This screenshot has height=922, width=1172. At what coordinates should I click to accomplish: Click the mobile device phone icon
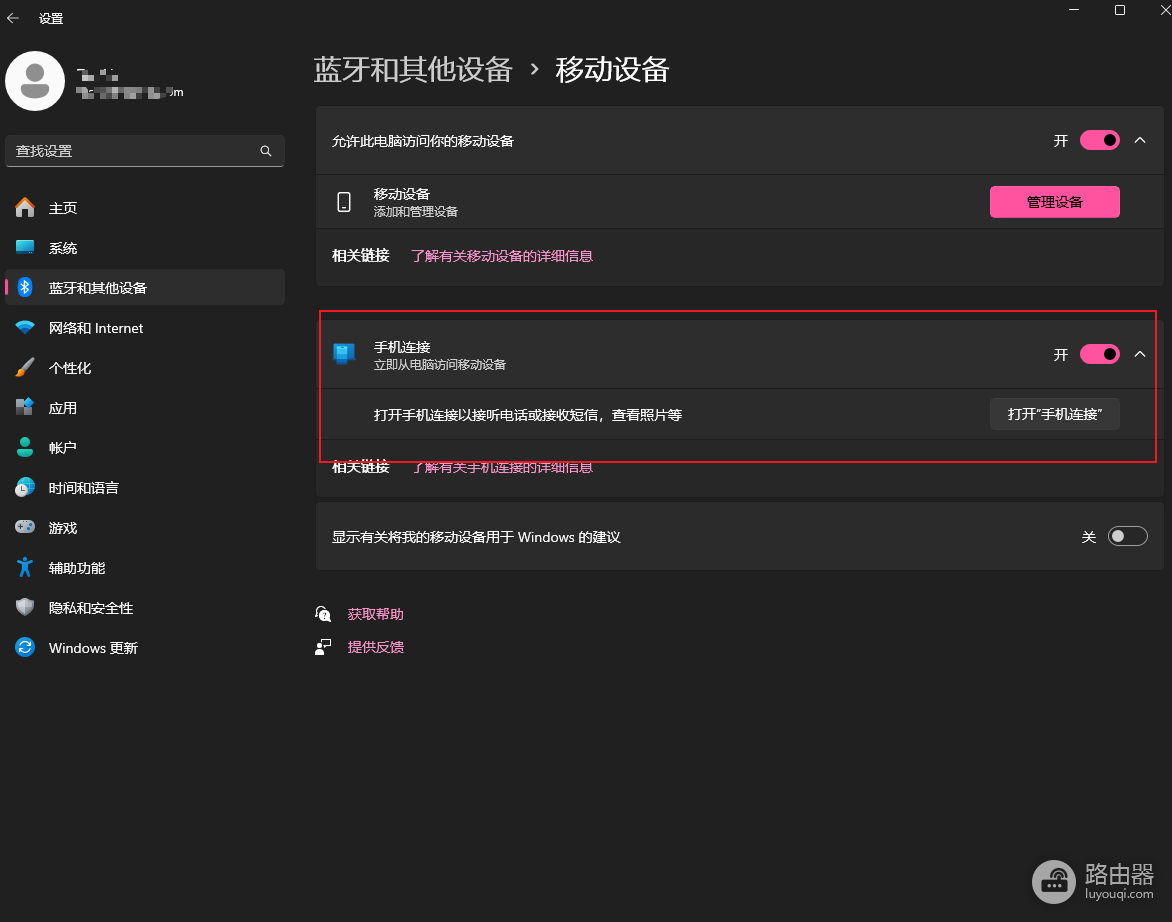coord(344,202)
